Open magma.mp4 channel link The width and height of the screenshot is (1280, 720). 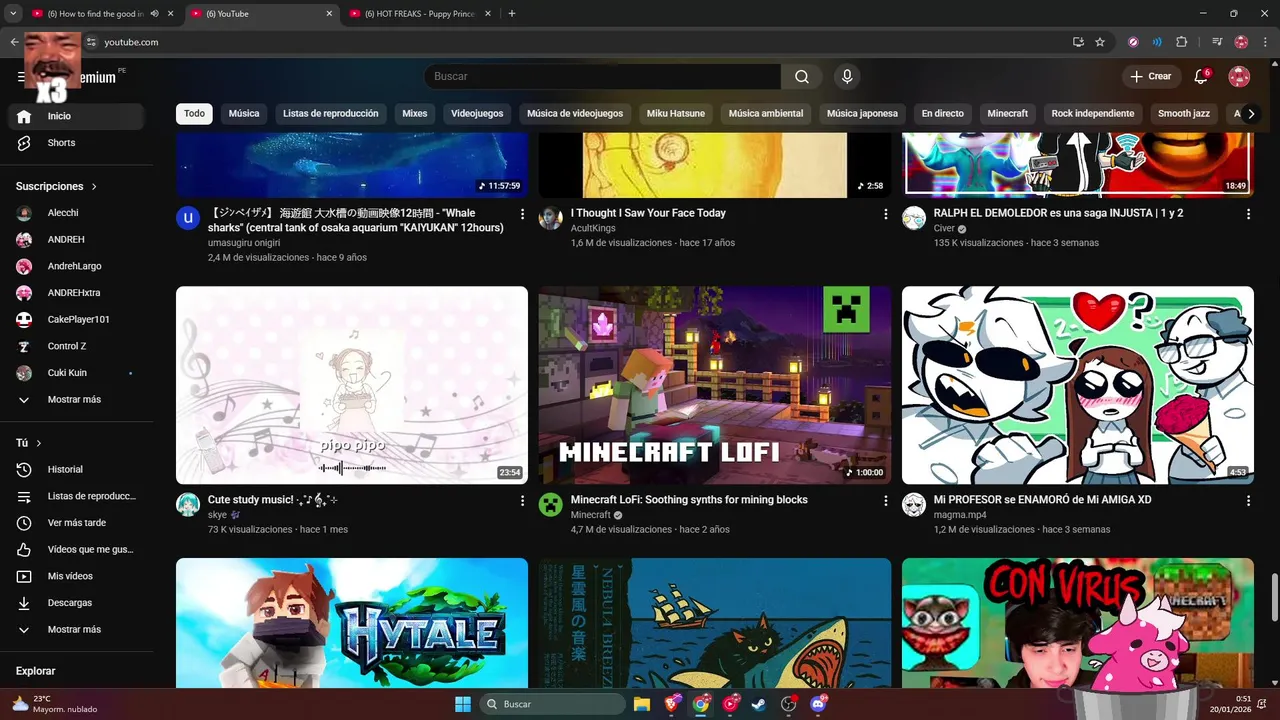pos(960,515)
